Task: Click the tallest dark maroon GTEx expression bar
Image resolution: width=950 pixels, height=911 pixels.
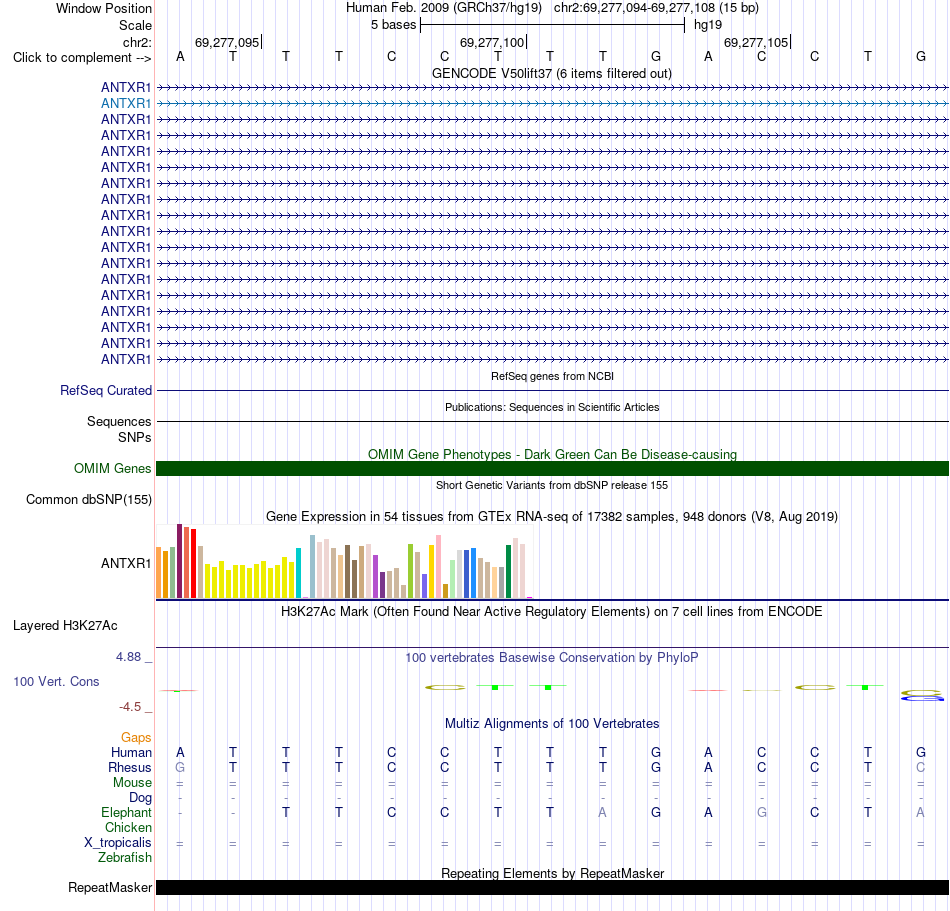Action: coord(179,561)
